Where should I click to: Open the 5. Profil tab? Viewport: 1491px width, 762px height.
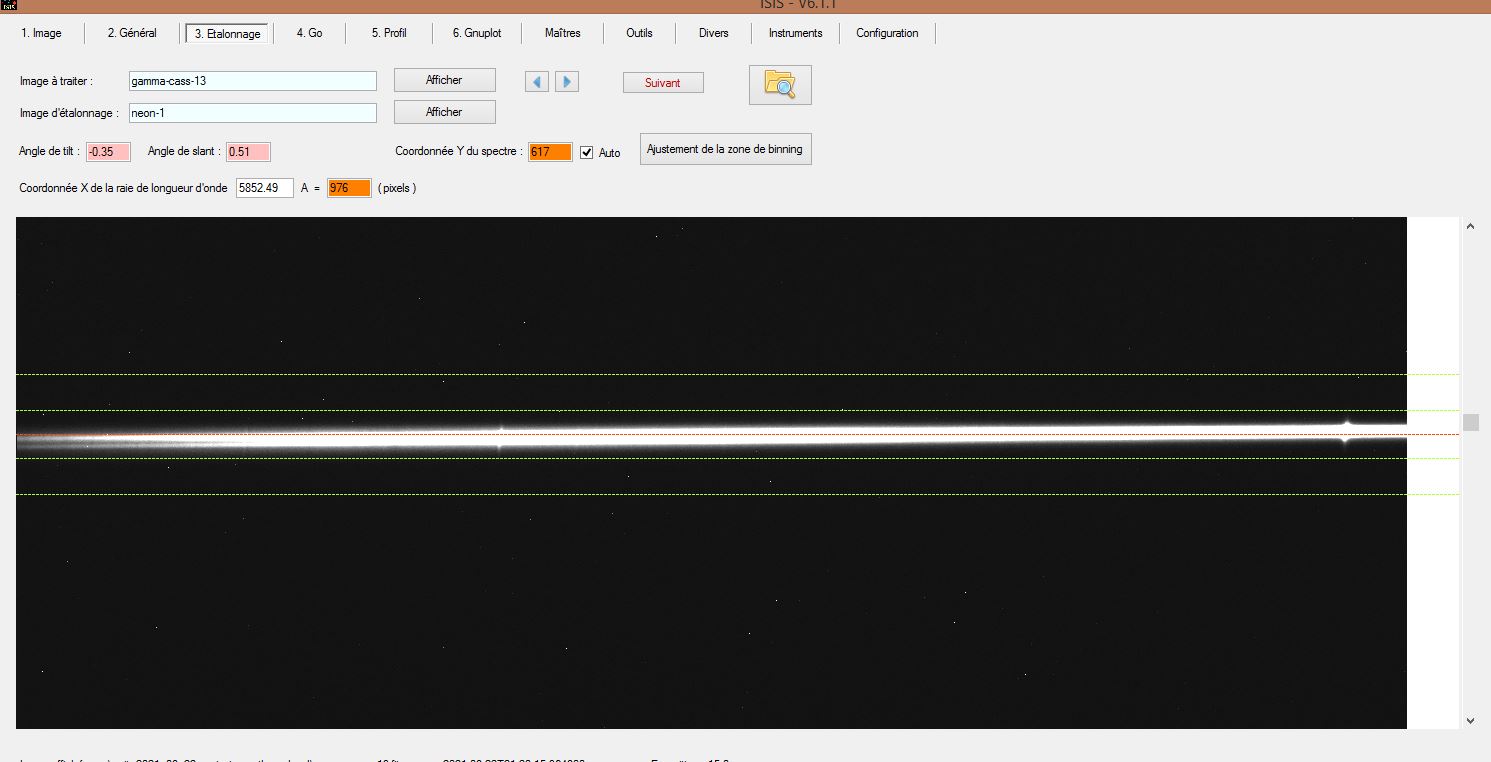(x=389, y=33)
